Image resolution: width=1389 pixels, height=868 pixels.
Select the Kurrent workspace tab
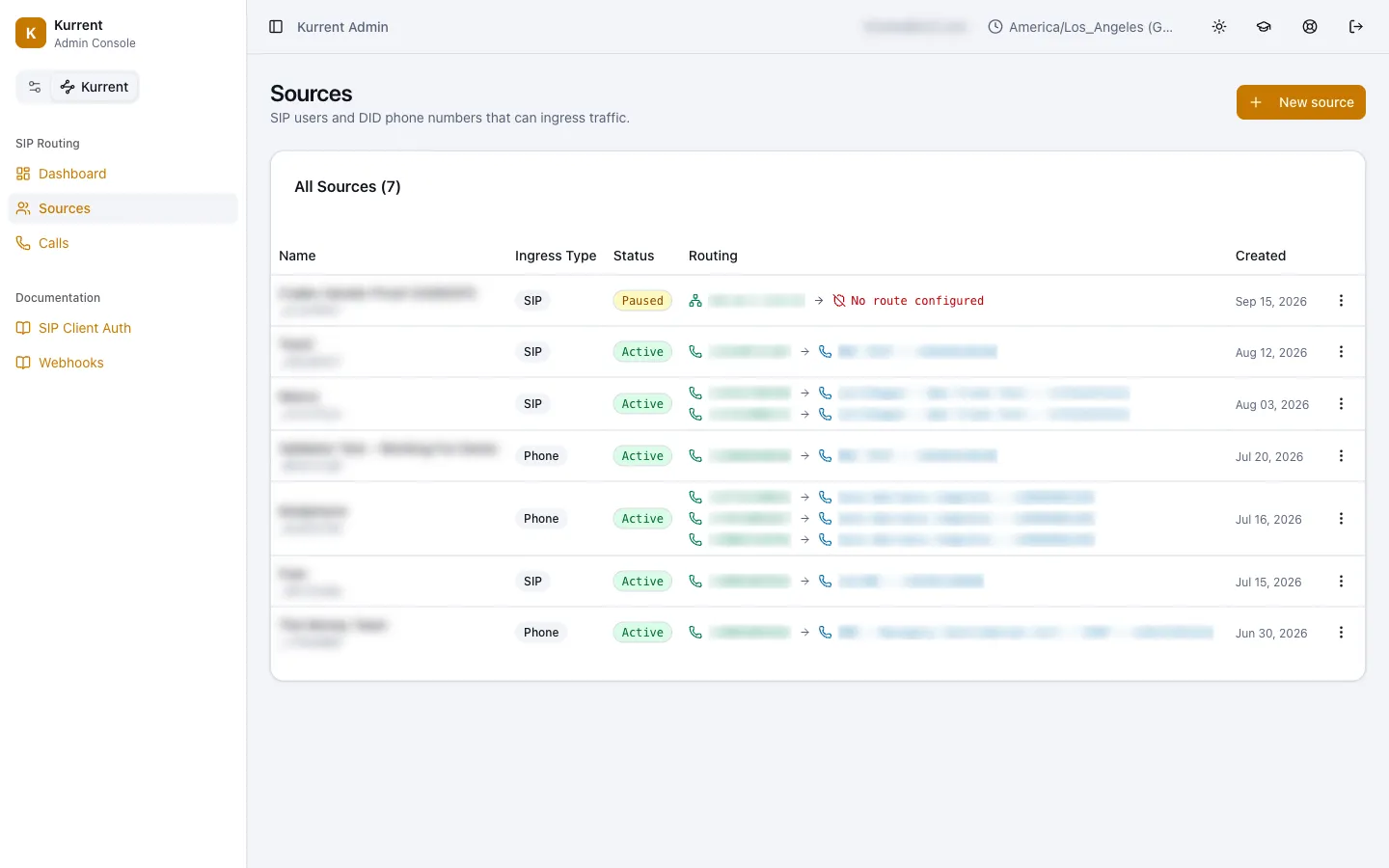click(95, 87)
